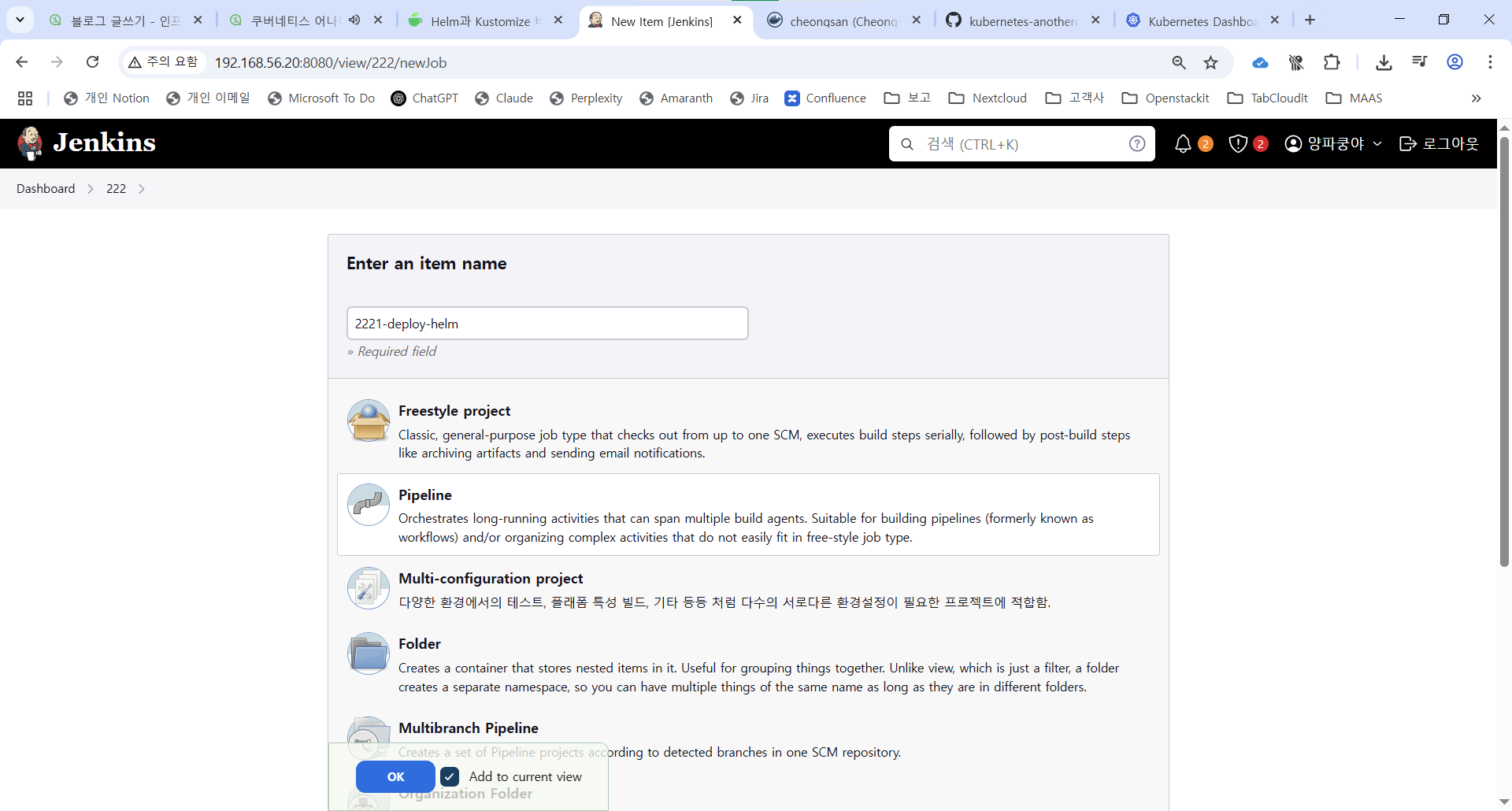1512x811 pixels.
Task: Close the New Item Jenkins tab
Action: [x=737, y=20]
